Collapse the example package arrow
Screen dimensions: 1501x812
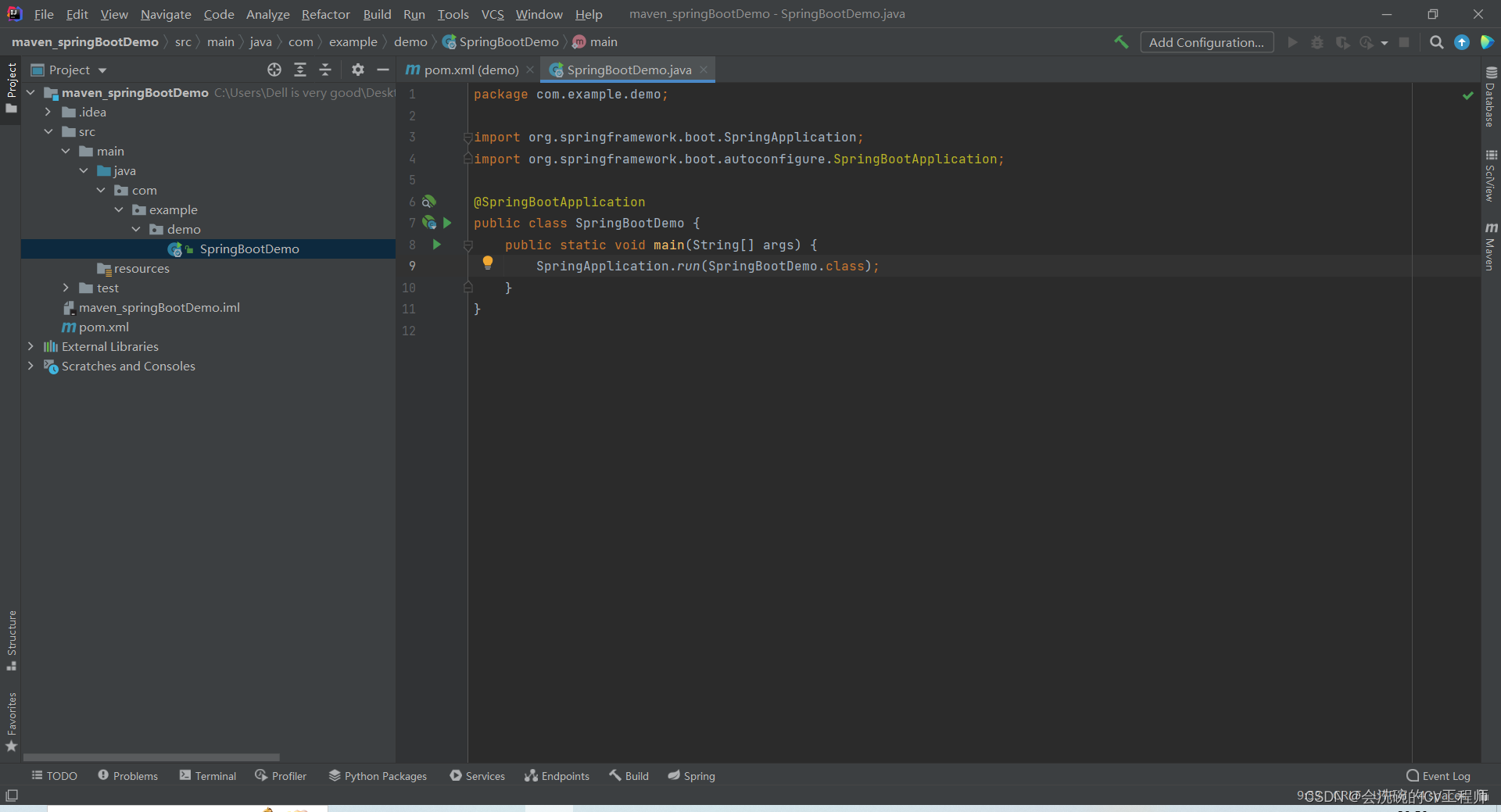[119, 210]
